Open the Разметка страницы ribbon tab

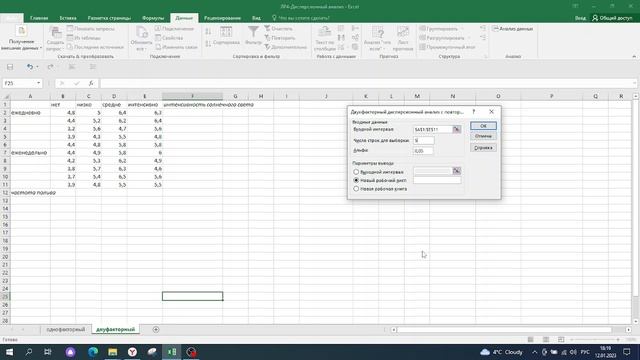click(109, 18)
